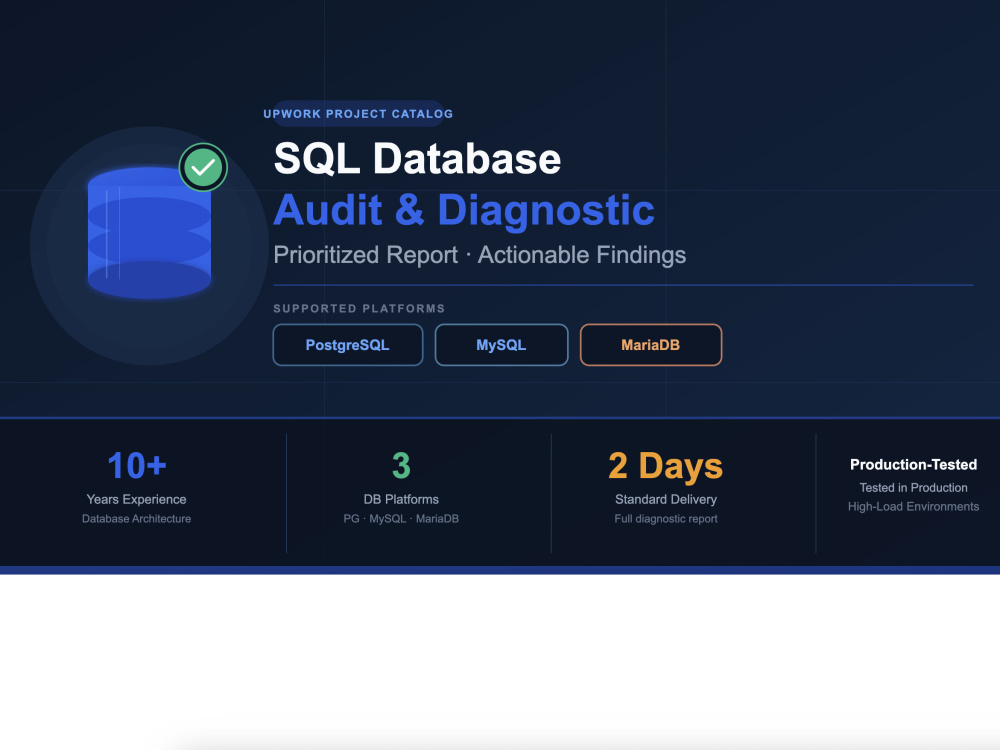Click the orange '2 Days' statistic

click(666, 466)
